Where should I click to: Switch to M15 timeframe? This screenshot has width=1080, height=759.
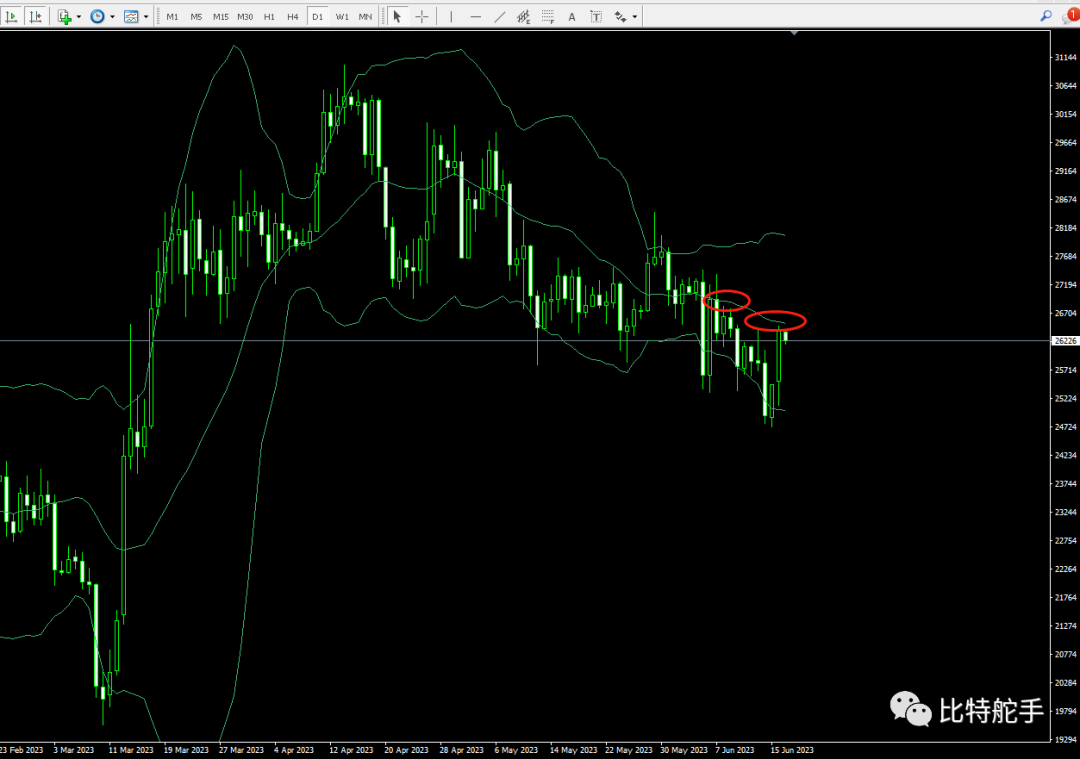(x=220, y=17)
